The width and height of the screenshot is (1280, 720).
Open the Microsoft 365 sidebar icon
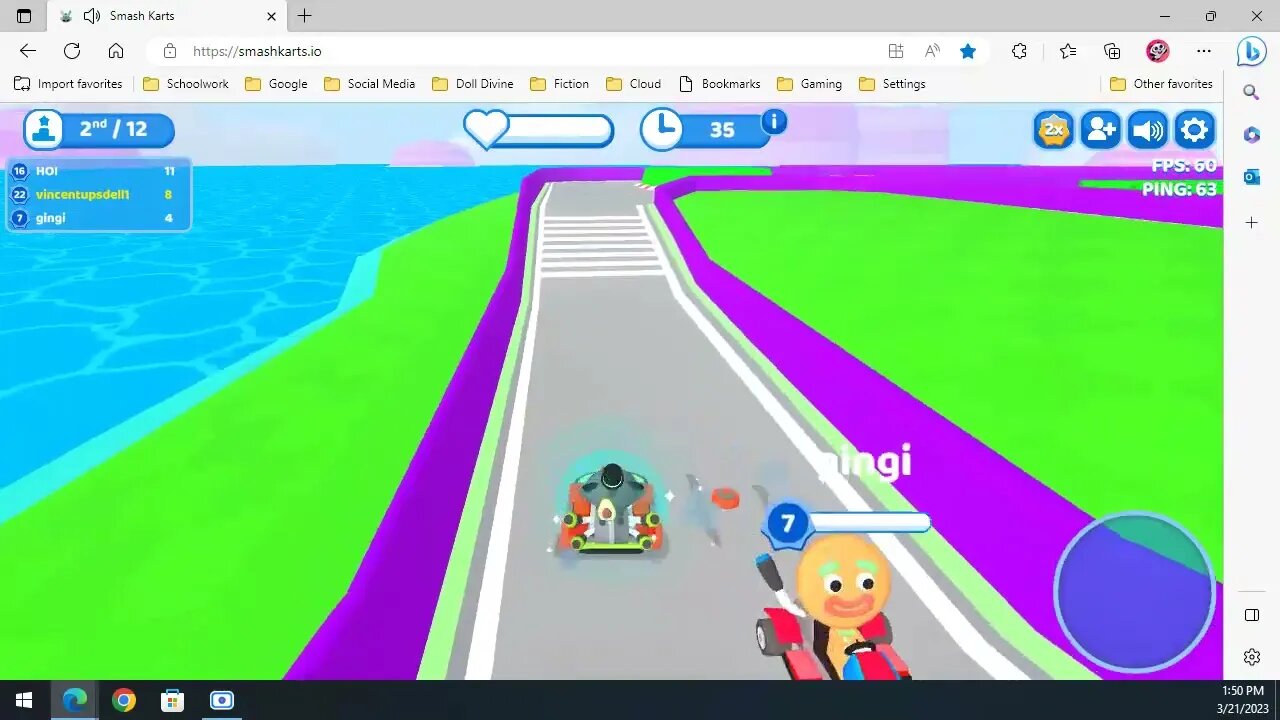point(1251,135)
